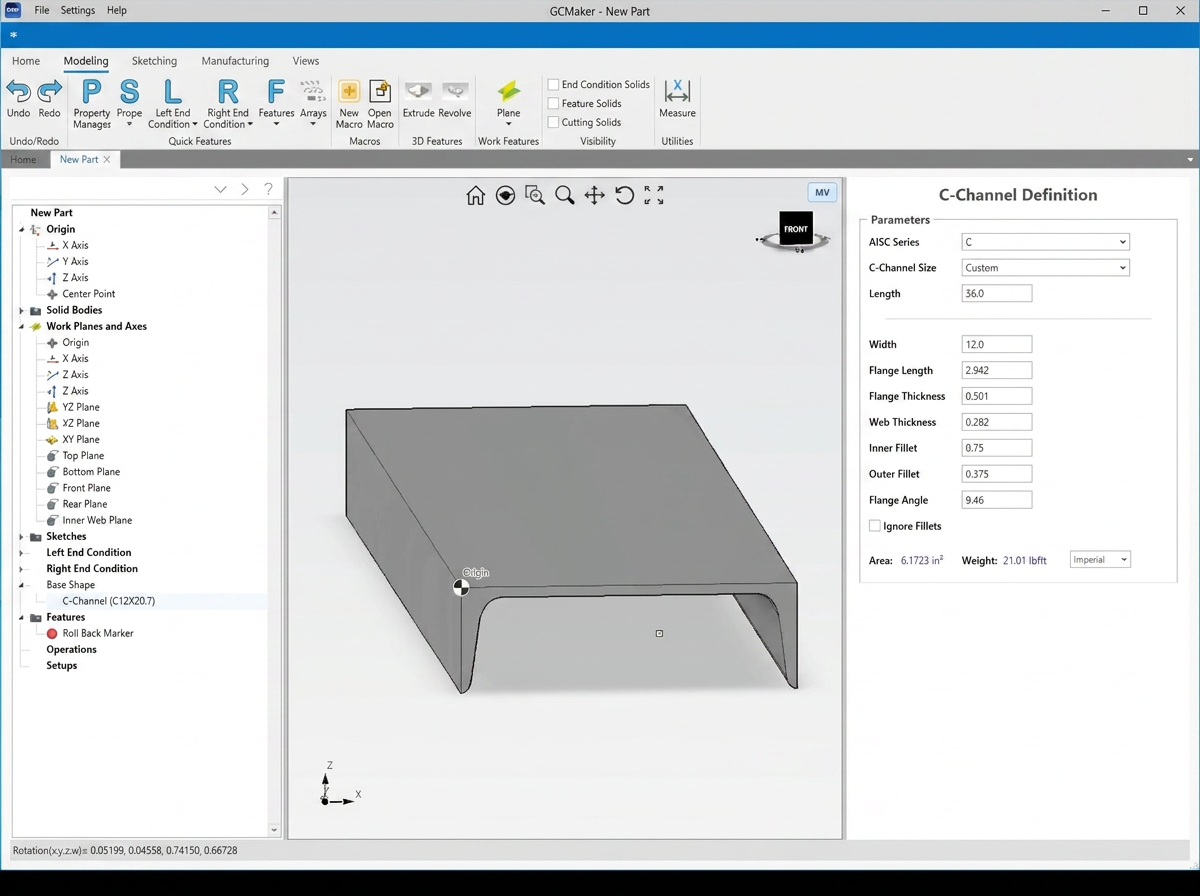1200x896 pixels.
Task: Check the Ignore Fillets box
Action: coord(875,526)
